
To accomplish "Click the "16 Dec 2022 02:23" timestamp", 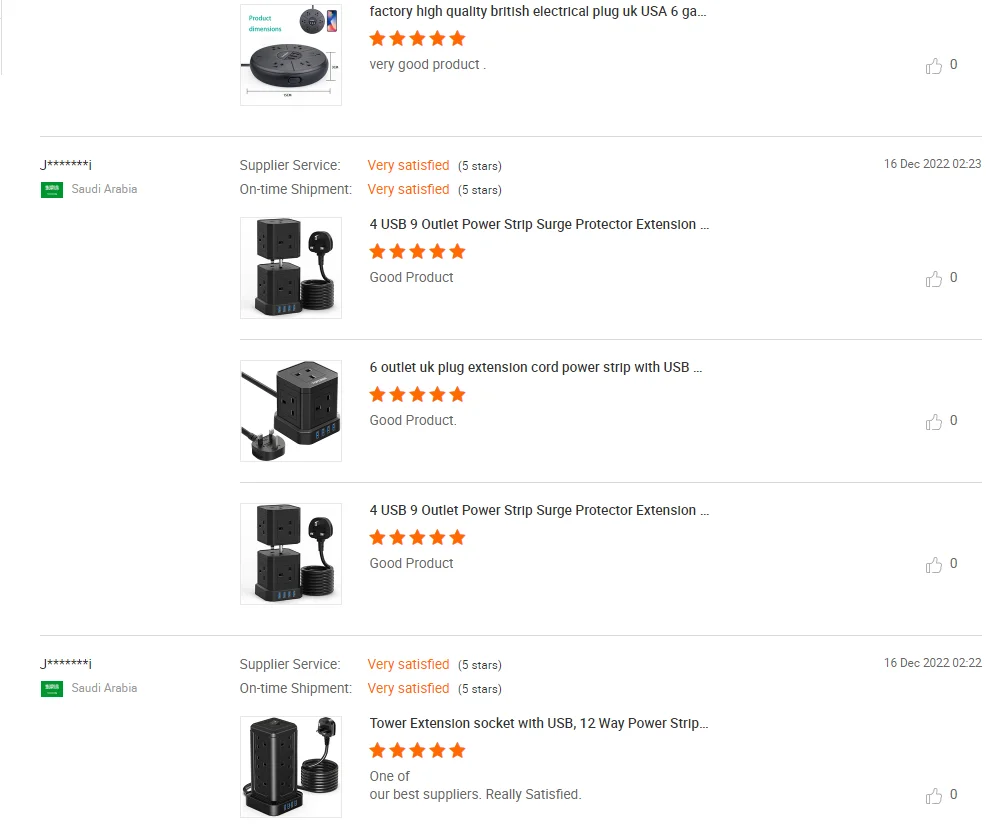I will pyautogui.click(x=932, y=164).
